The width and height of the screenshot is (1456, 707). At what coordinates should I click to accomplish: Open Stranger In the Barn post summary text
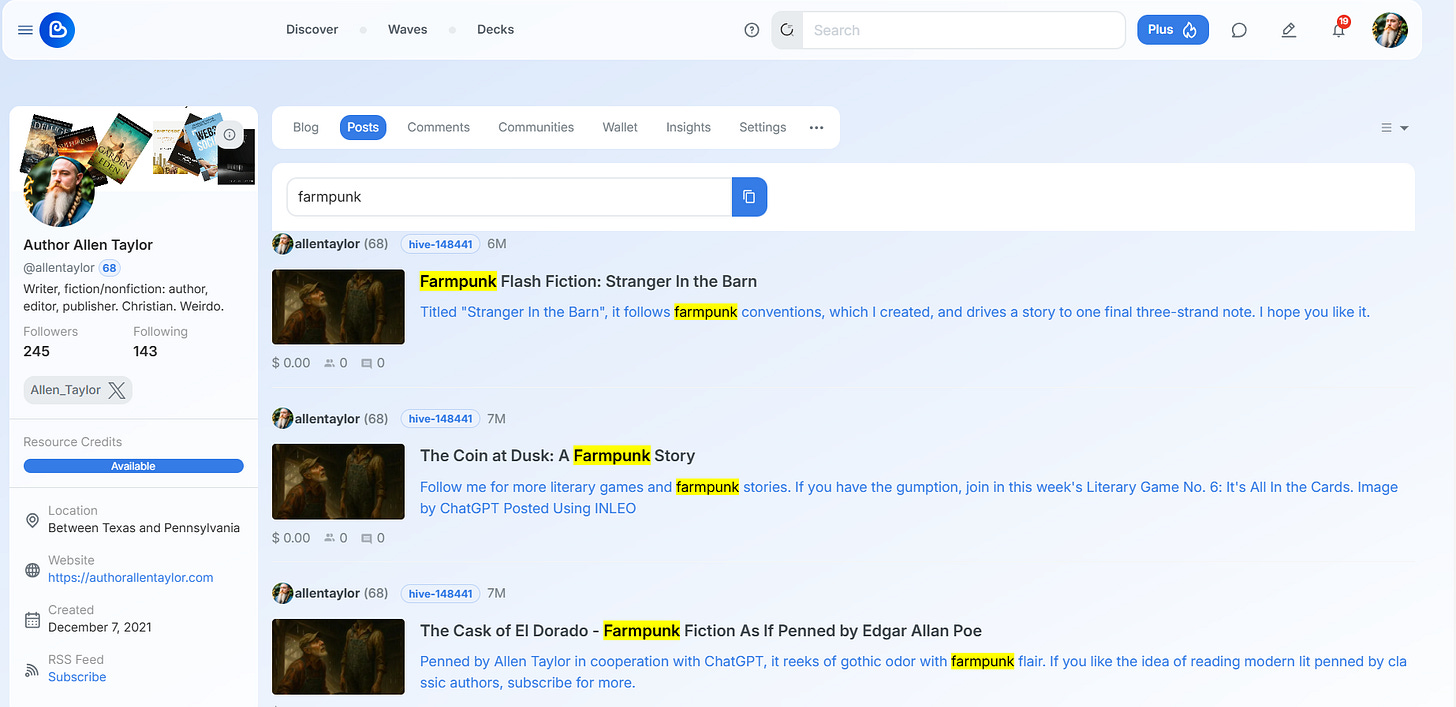point(894,312)
